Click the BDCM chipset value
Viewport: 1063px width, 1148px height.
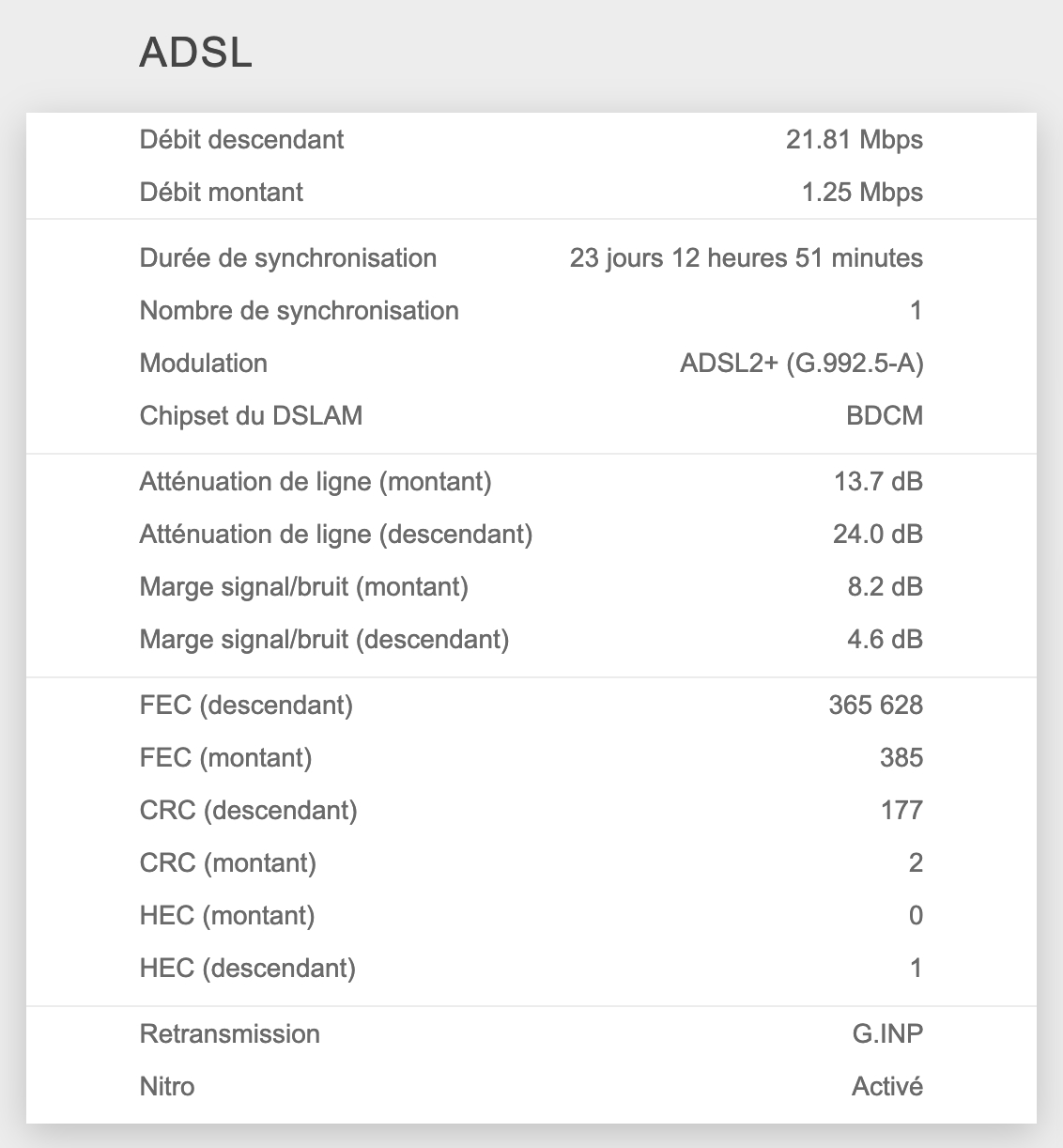tap(884, 416)
